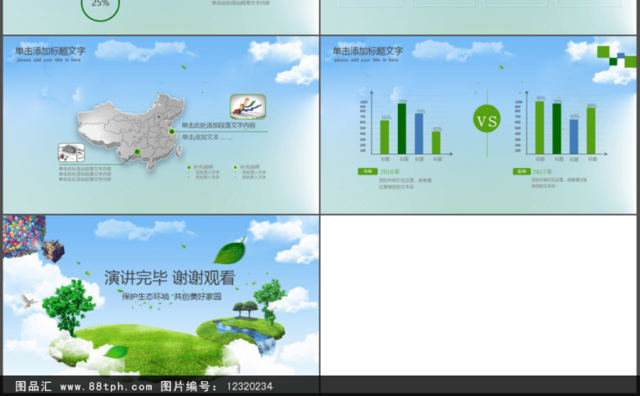Screen dimensions: 640x396
Task: Click the blue bar in the 2016 chart
Action: point(419,133)
